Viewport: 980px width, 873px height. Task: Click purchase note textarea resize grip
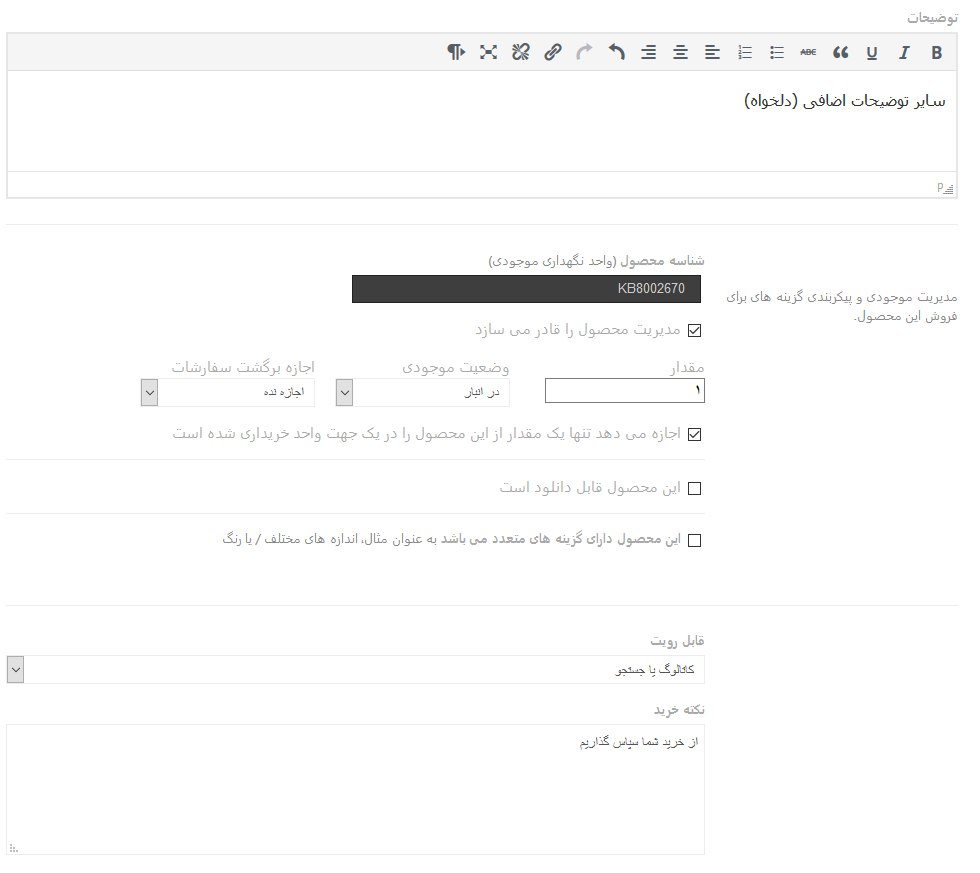click(x=14, y=849)
